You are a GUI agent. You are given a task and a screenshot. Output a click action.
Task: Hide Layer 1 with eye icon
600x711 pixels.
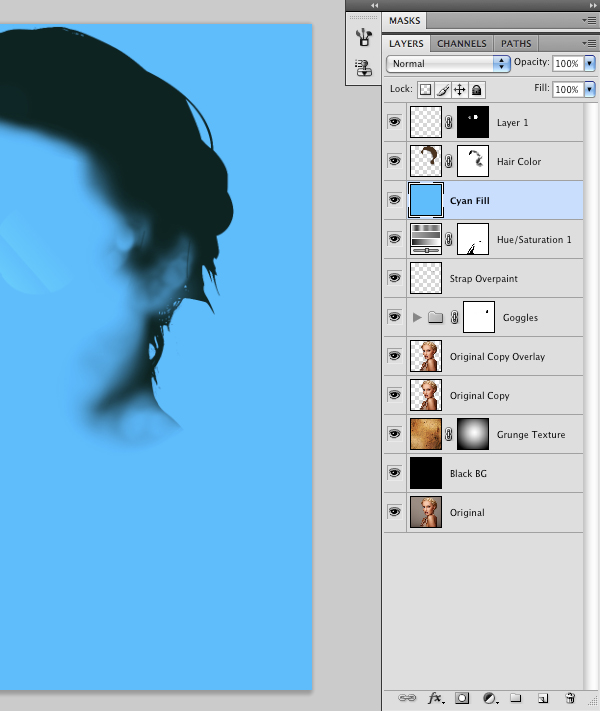pos(395,122)
